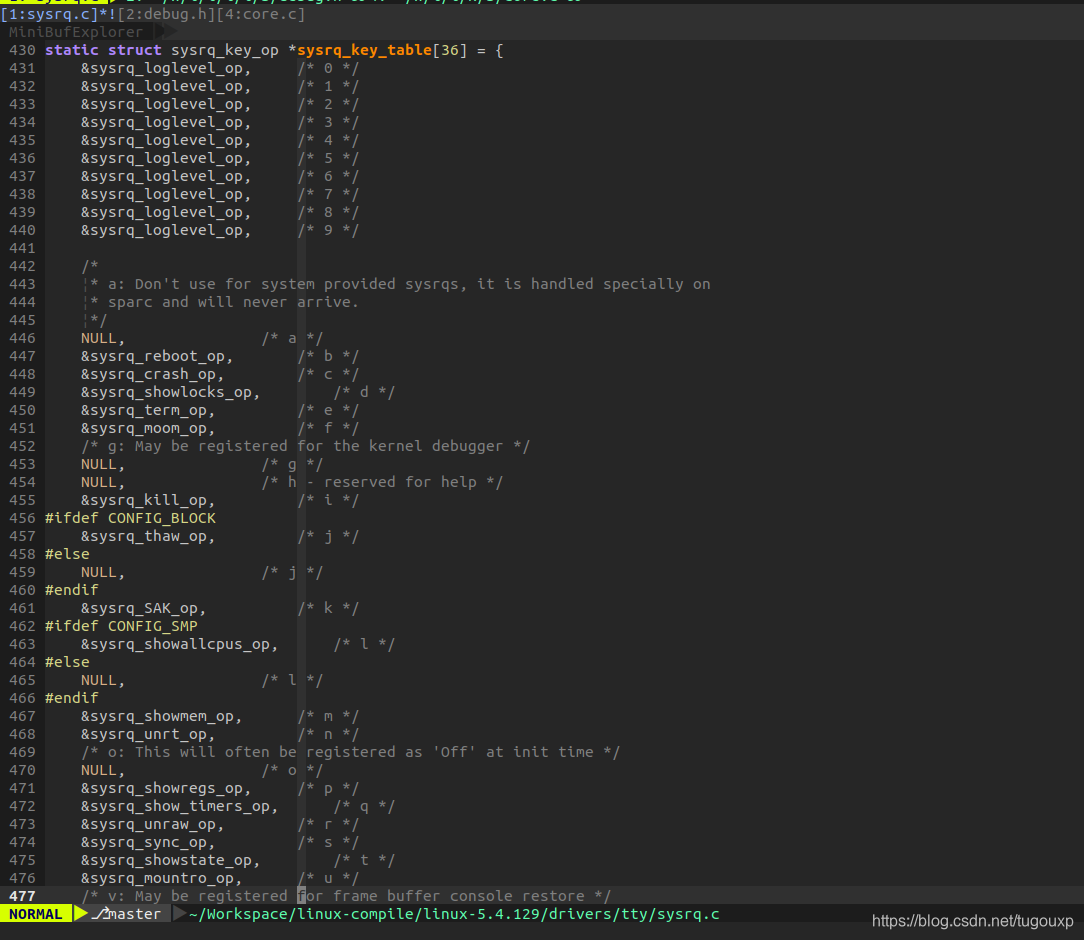Image resolution: width=1084 pixels, height=940 pixels.
Task: Click '#ifdef CONFIG_BLOCK' on line 456
Action: click(x=130, y=518)
